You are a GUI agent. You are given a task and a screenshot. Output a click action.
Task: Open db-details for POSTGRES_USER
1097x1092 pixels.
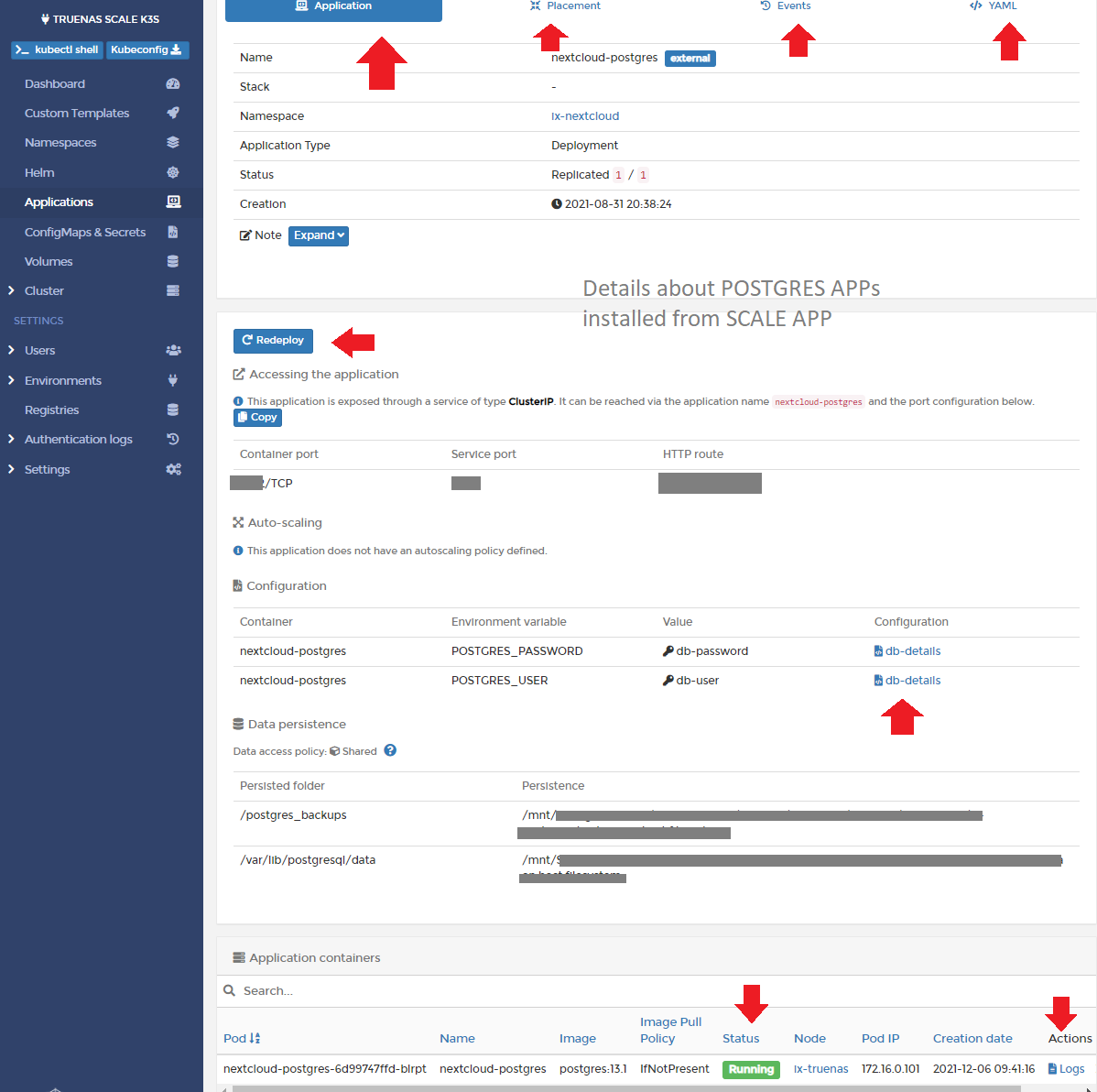(907, 681)
